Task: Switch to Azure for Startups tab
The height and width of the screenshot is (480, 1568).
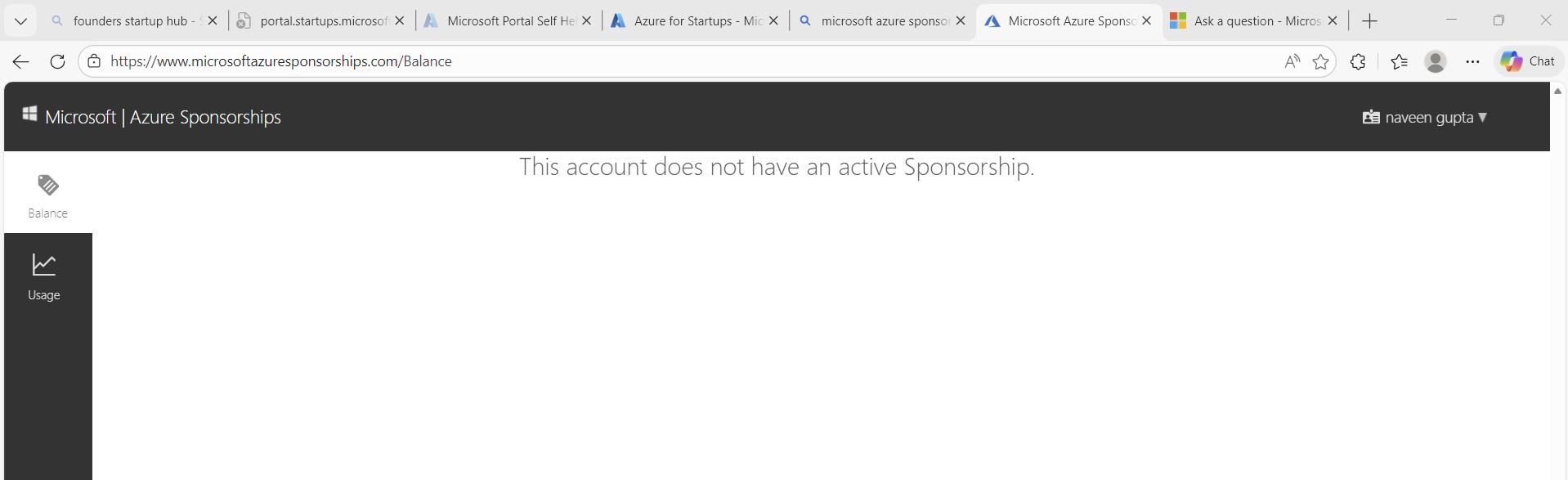Action: point(695,21)
